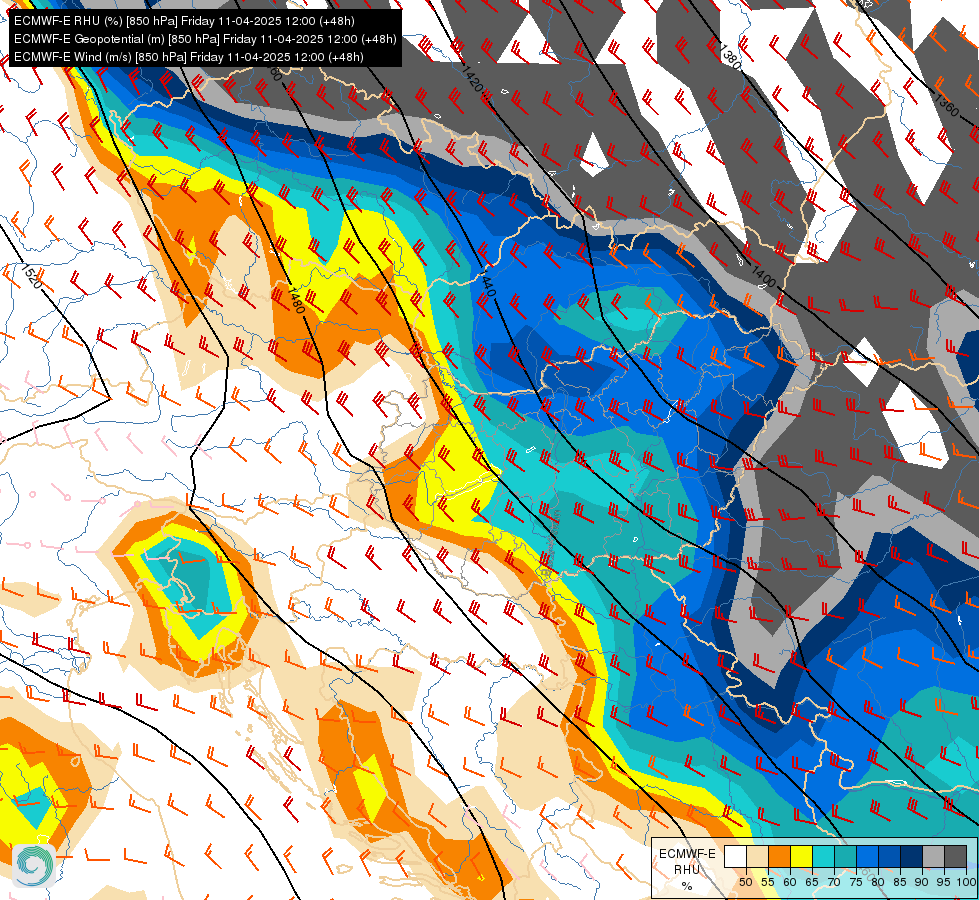Click the legend value '75'
The width and height of the screenshot is (979, 900).
[x=855, y=882]
